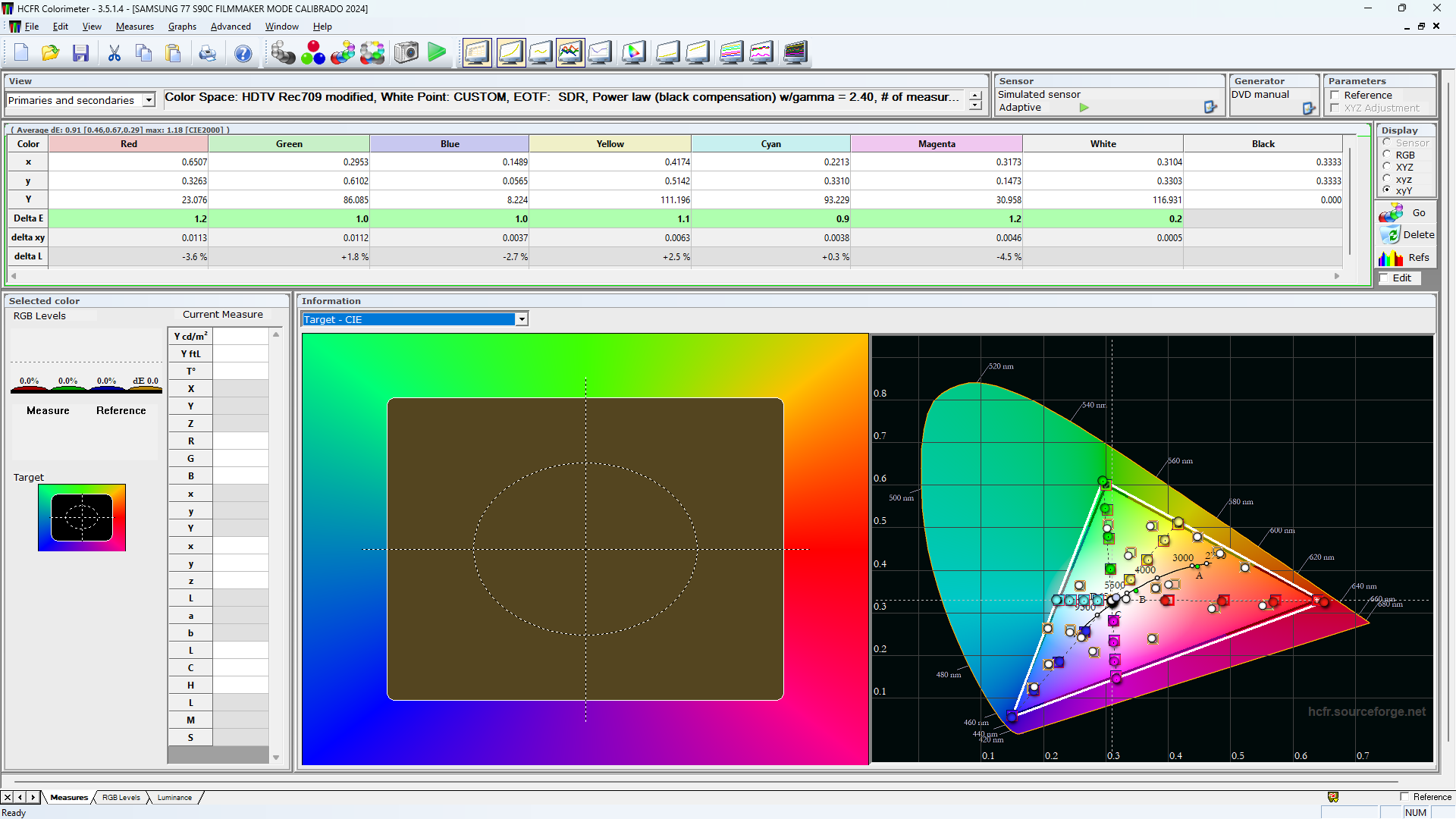The width and height of the screenshot is (1456, 819).
Task: Toggle the Edit checkbox
Action: pos(1385,278)
